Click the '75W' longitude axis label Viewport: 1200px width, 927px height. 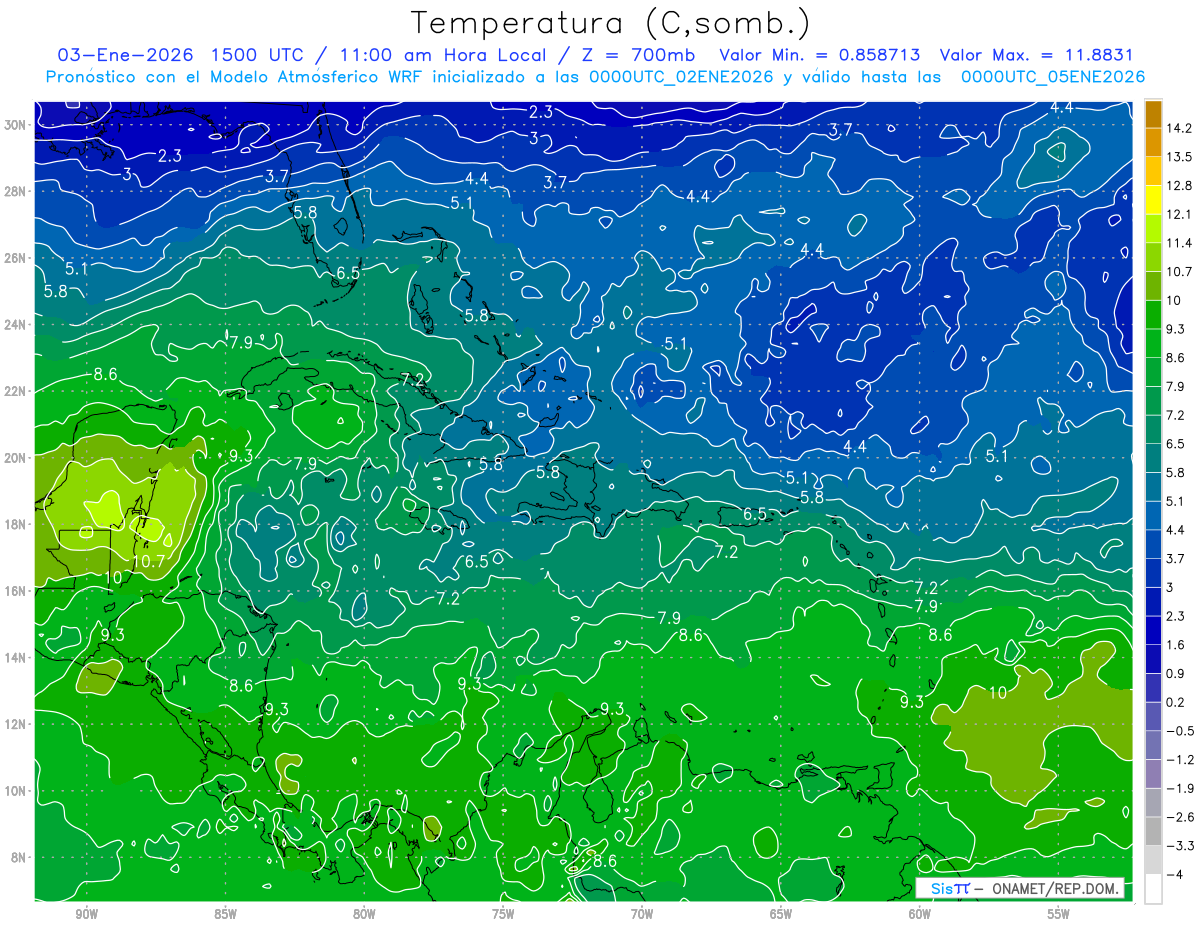pyautogui.click(x=503, y=914)
